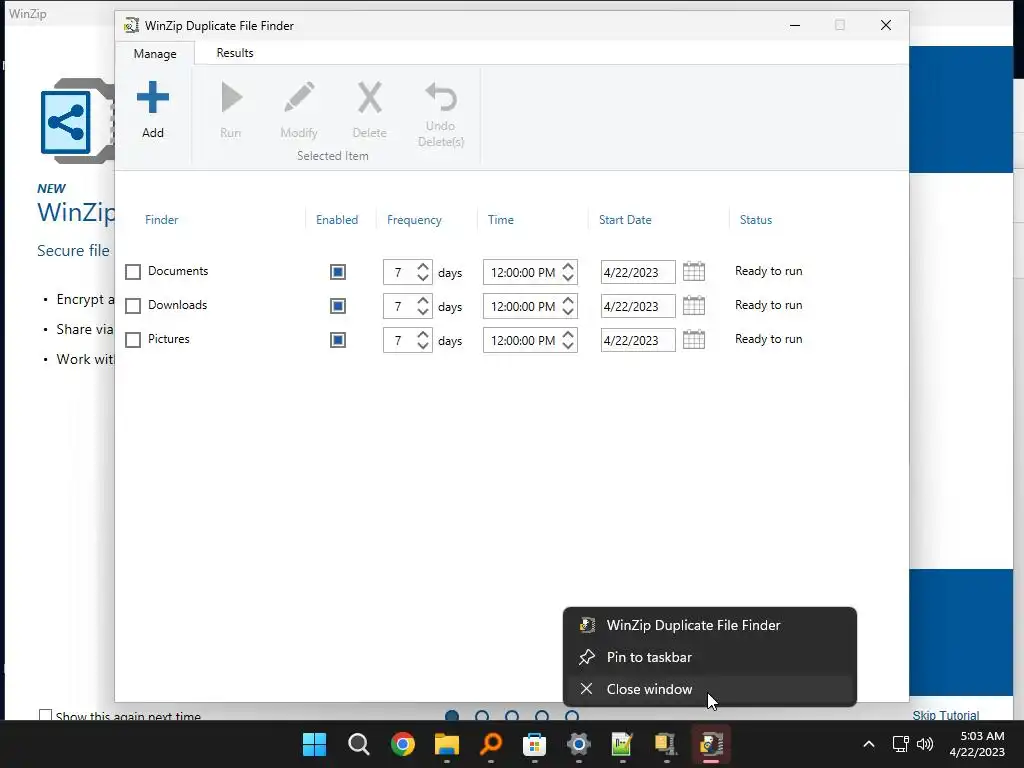Screen dimensions: 1024x768
Task: Increase frequency days for Downloads row
Action: (x=423, y=300)
